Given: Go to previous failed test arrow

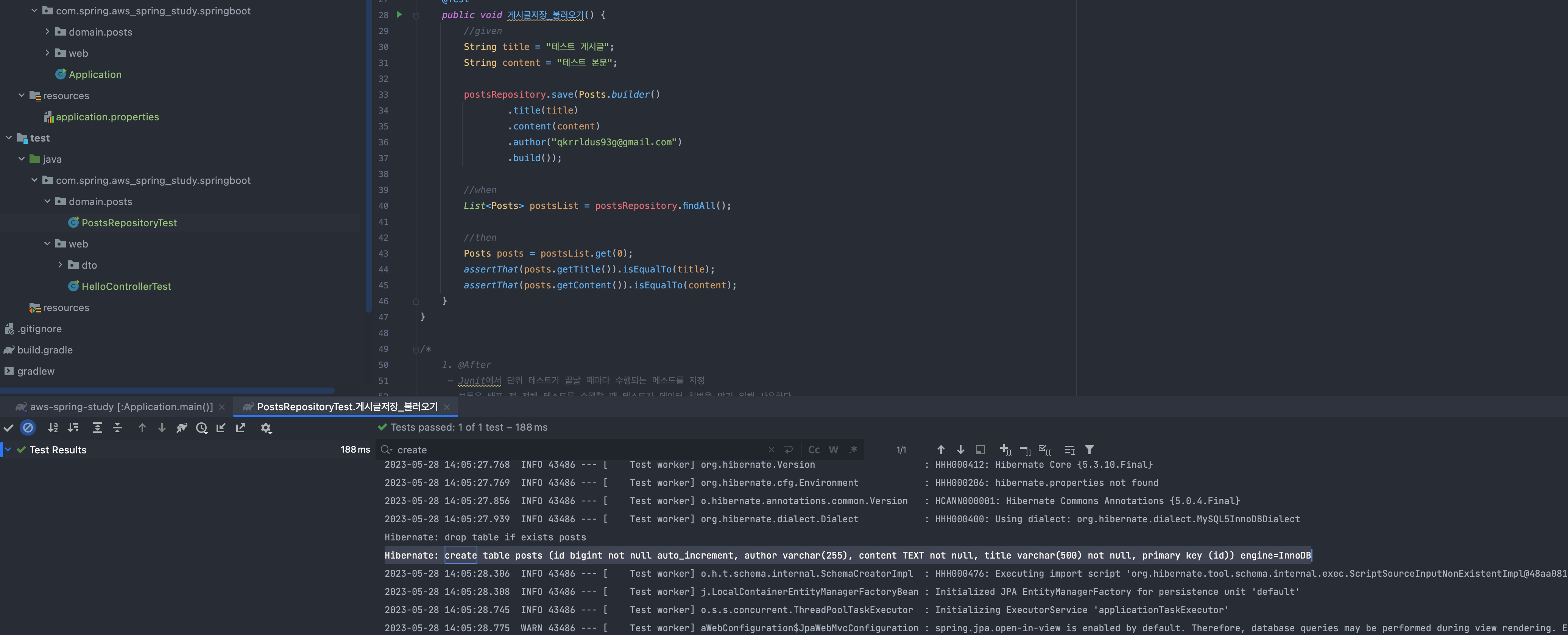Looking at the screenshot, I should pos(142,428).
